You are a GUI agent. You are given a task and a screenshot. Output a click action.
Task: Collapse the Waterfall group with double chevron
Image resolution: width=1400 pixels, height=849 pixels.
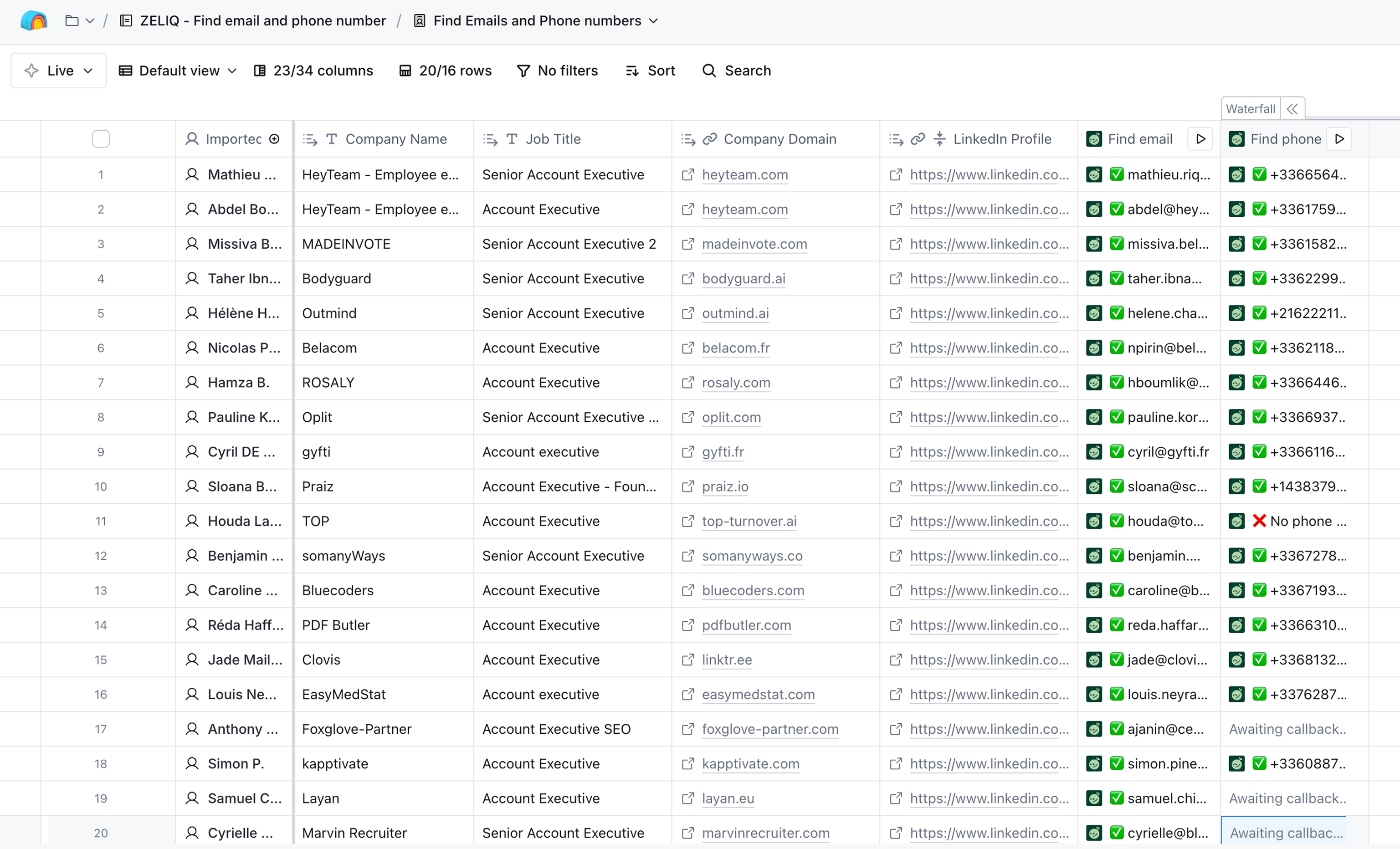[1292, 109]
